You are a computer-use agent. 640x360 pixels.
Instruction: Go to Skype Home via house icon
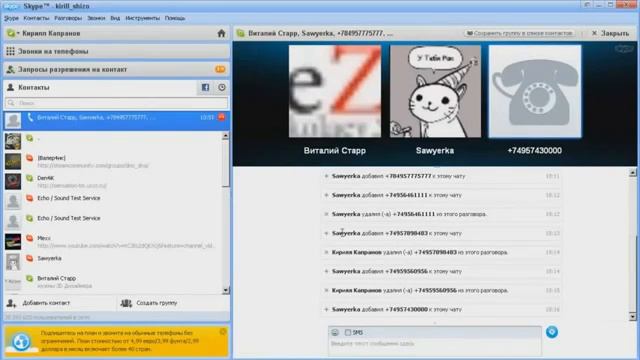221,33
